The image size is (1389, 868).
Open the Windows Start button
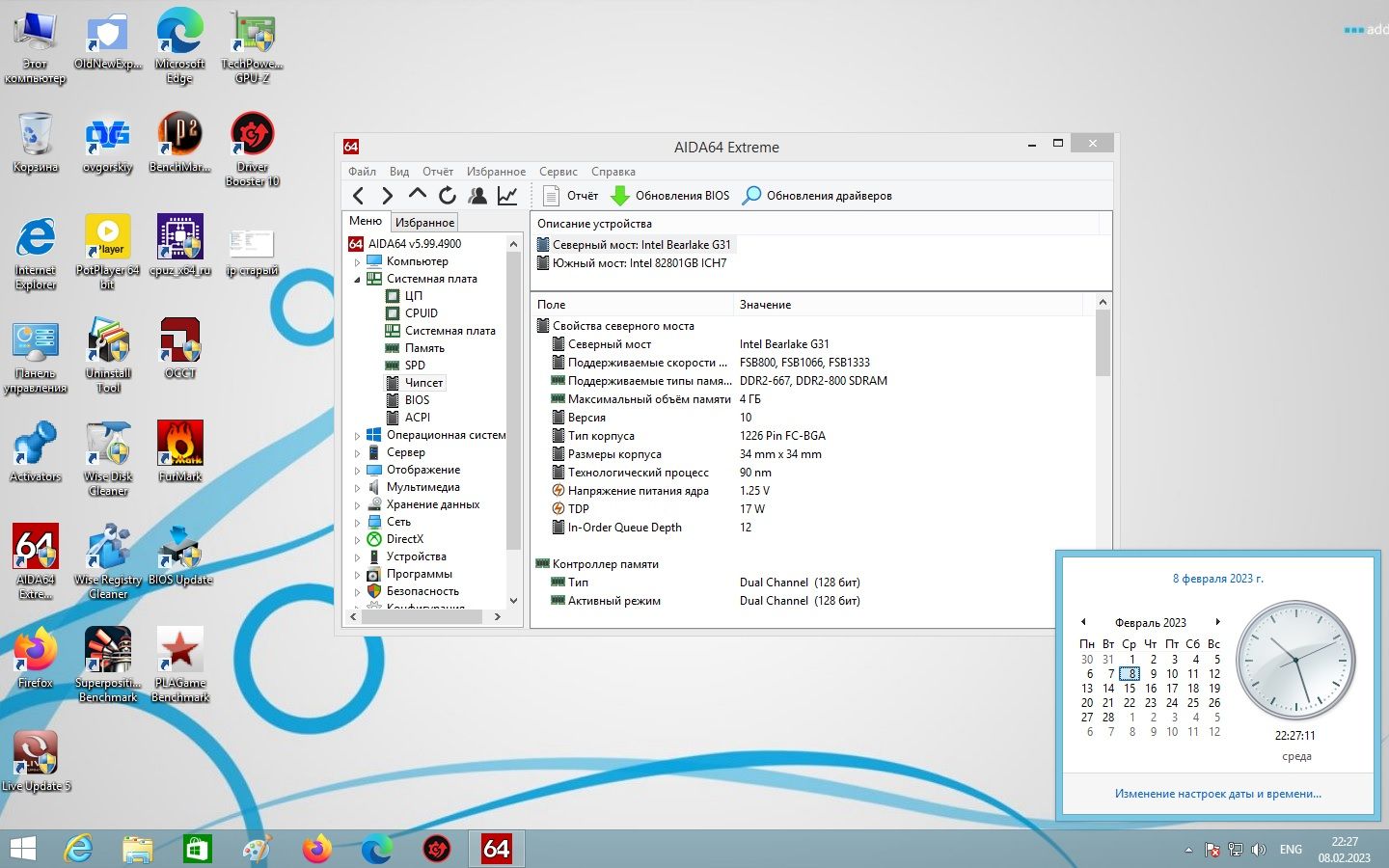22,849
